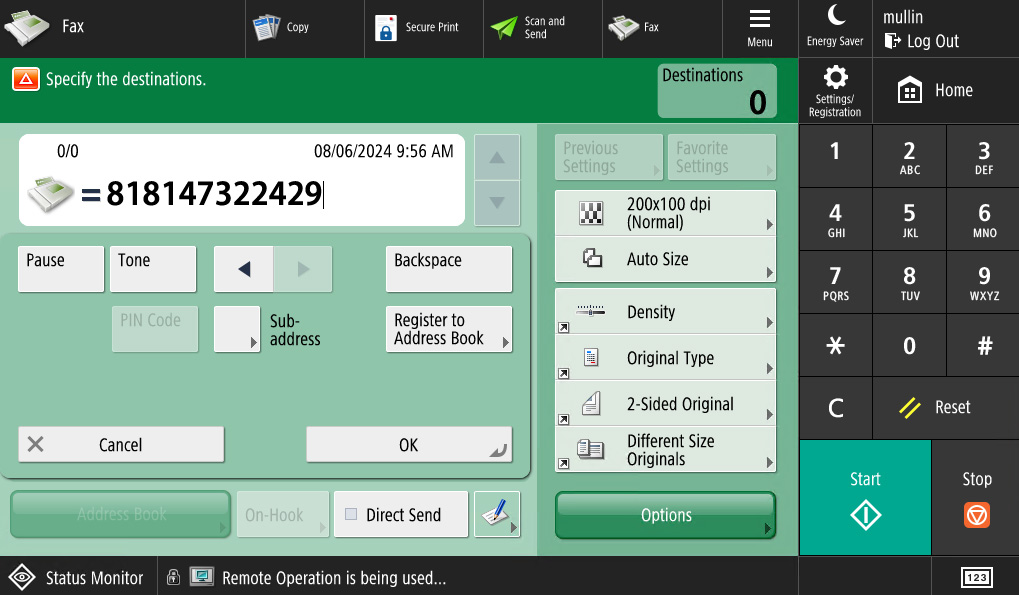Screen dimensions: 1019x595
Task: Open the main Menu
Action: pyautogui.click(x=760, y=27)
